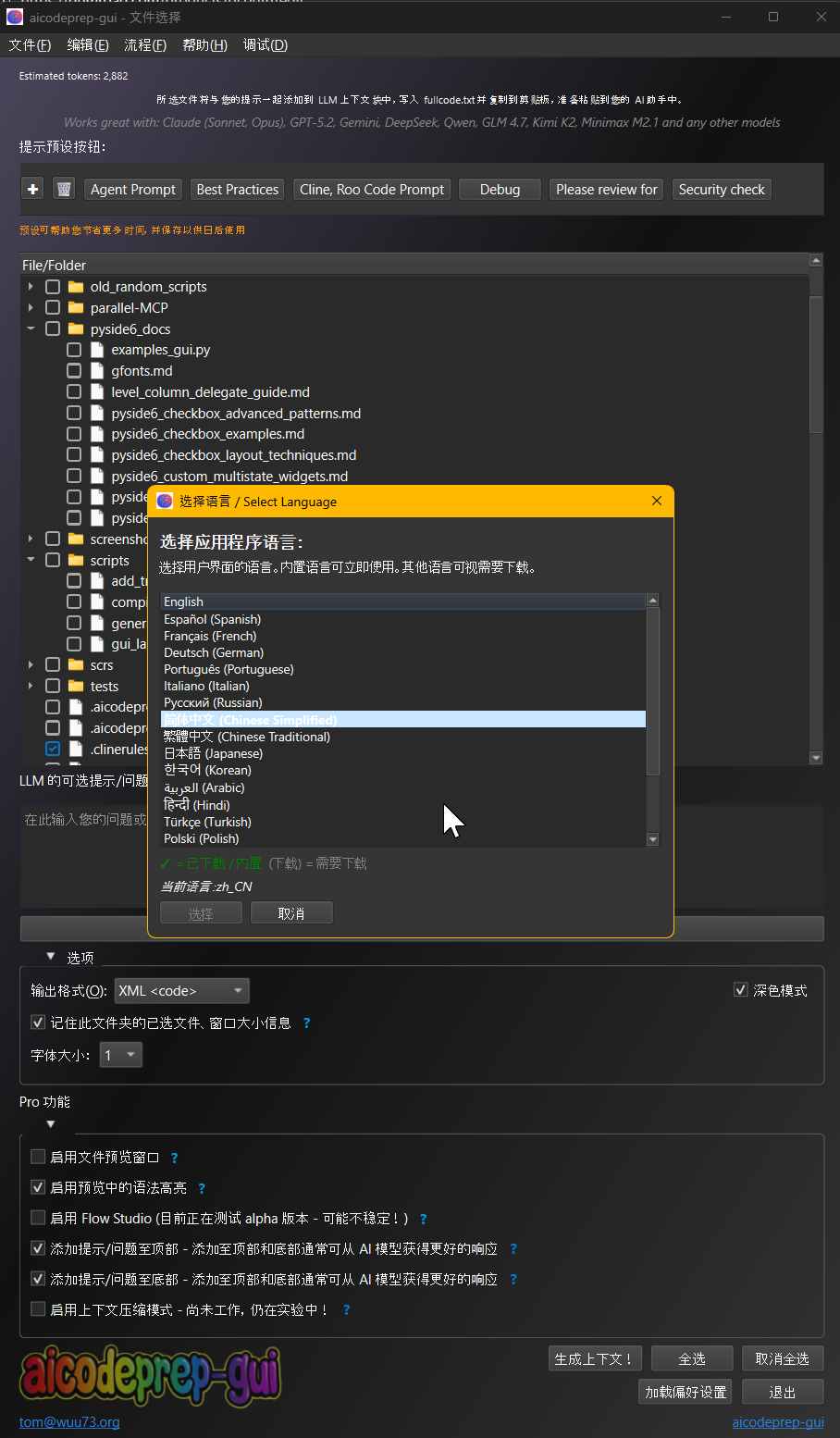Screen dimensions: 840x1438
Task: Open the tom@wuu73.org email link
Action: (69, 1421)
